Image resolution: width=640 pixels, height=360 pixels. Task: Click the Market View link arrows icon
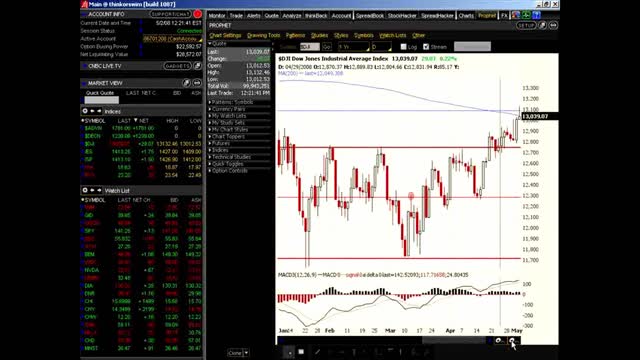(197, 83)
